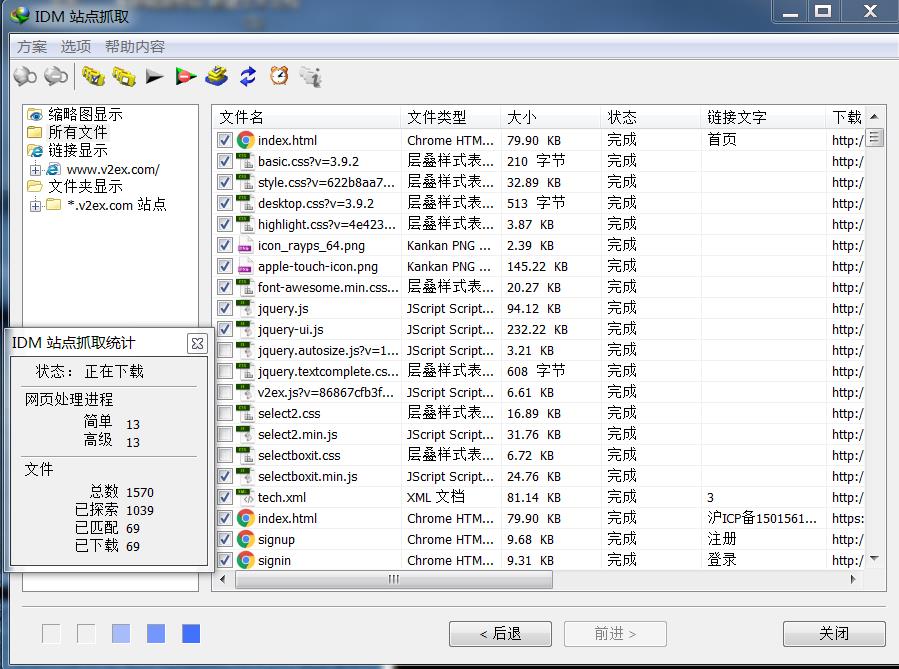Viewport: 899px width, 669px height.
Task: Uncheck the tech.xml checkbox
Action: point(225,498)
